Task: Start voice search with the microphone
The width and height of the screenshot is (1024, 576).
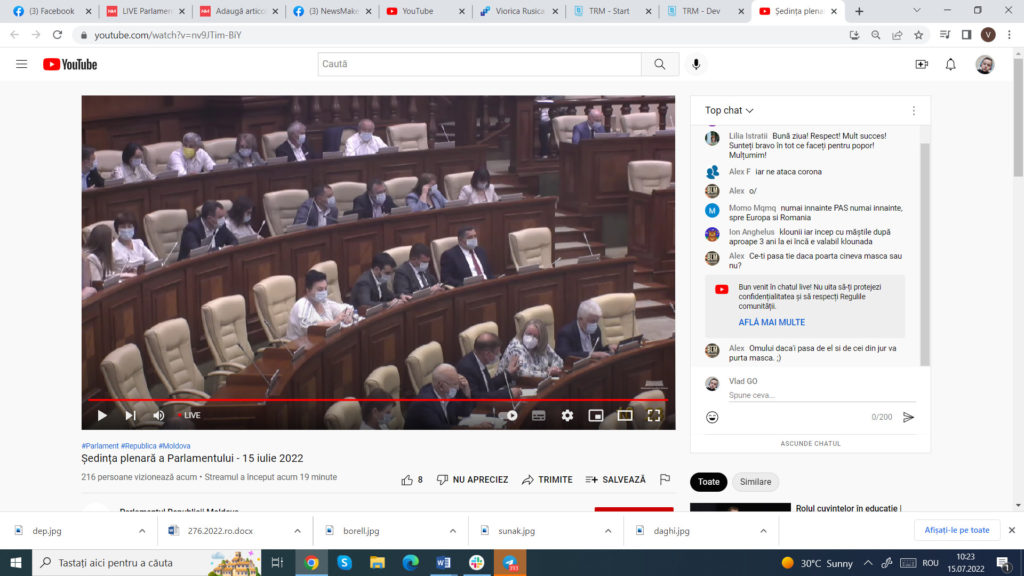Action: coord(696,64)
